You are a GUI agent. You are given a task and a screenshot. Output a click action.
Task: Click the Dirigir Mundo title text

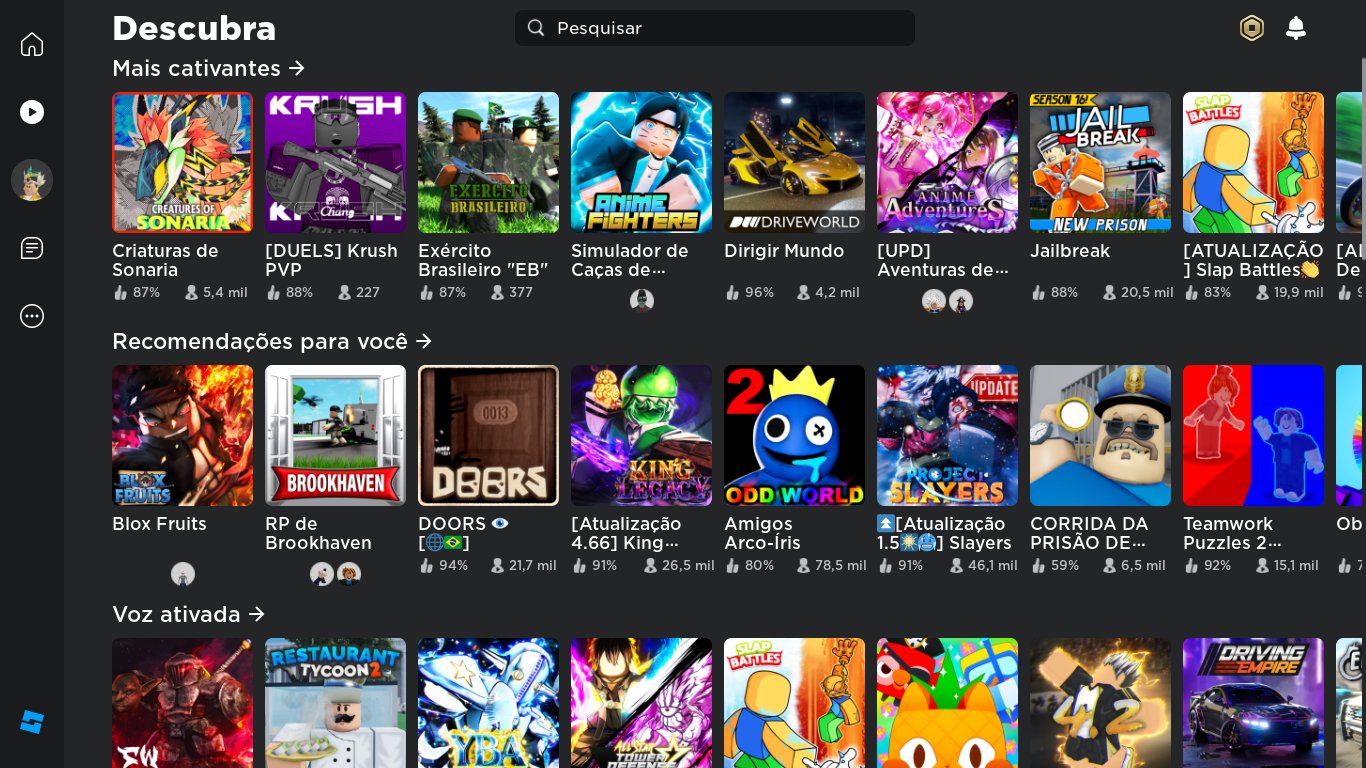[784, 251]
